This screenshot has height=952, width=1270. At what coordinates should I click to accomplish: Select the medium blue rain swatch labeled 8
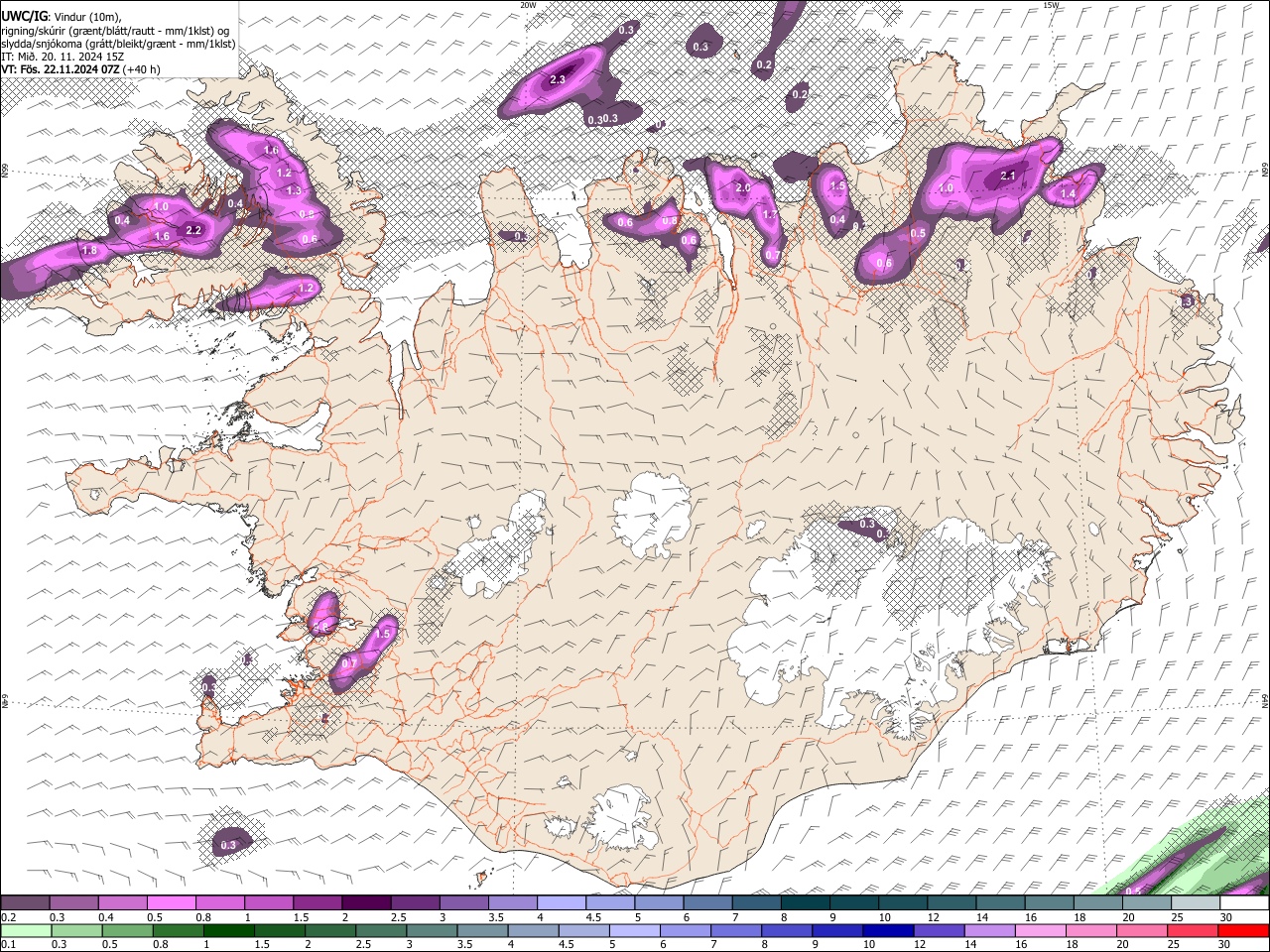click(787, 930)
